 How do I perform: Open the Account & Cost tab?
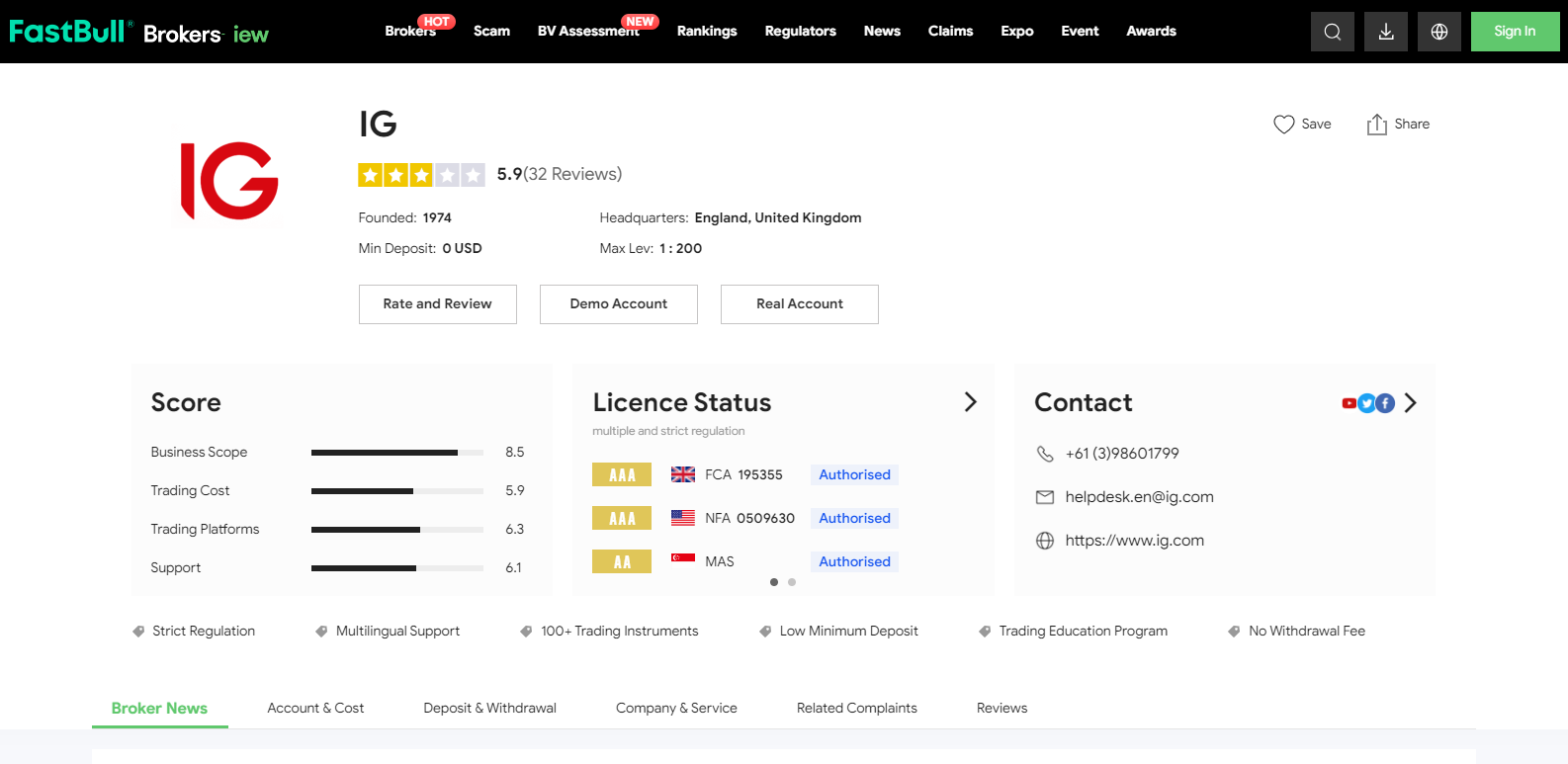315,708
